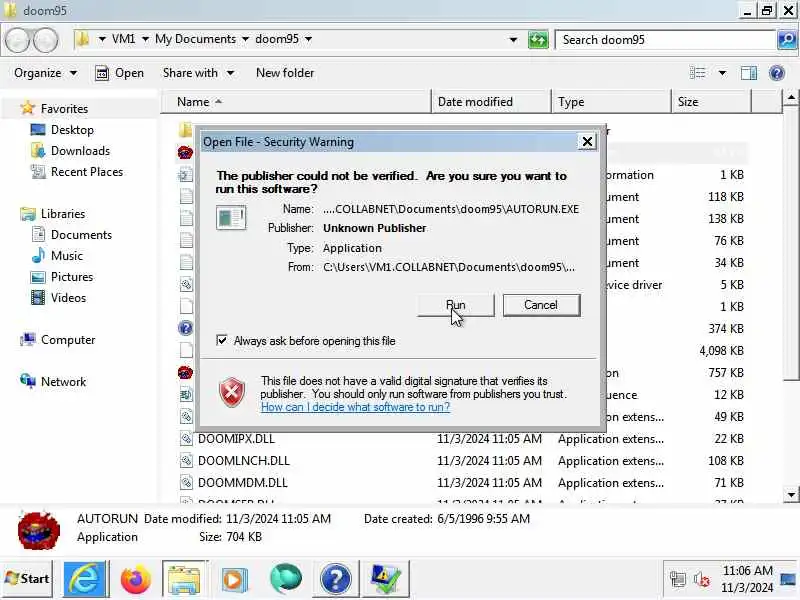Select DOOMIPX.DLL file
Screen dimensions: 800x600
click(236, 439)
